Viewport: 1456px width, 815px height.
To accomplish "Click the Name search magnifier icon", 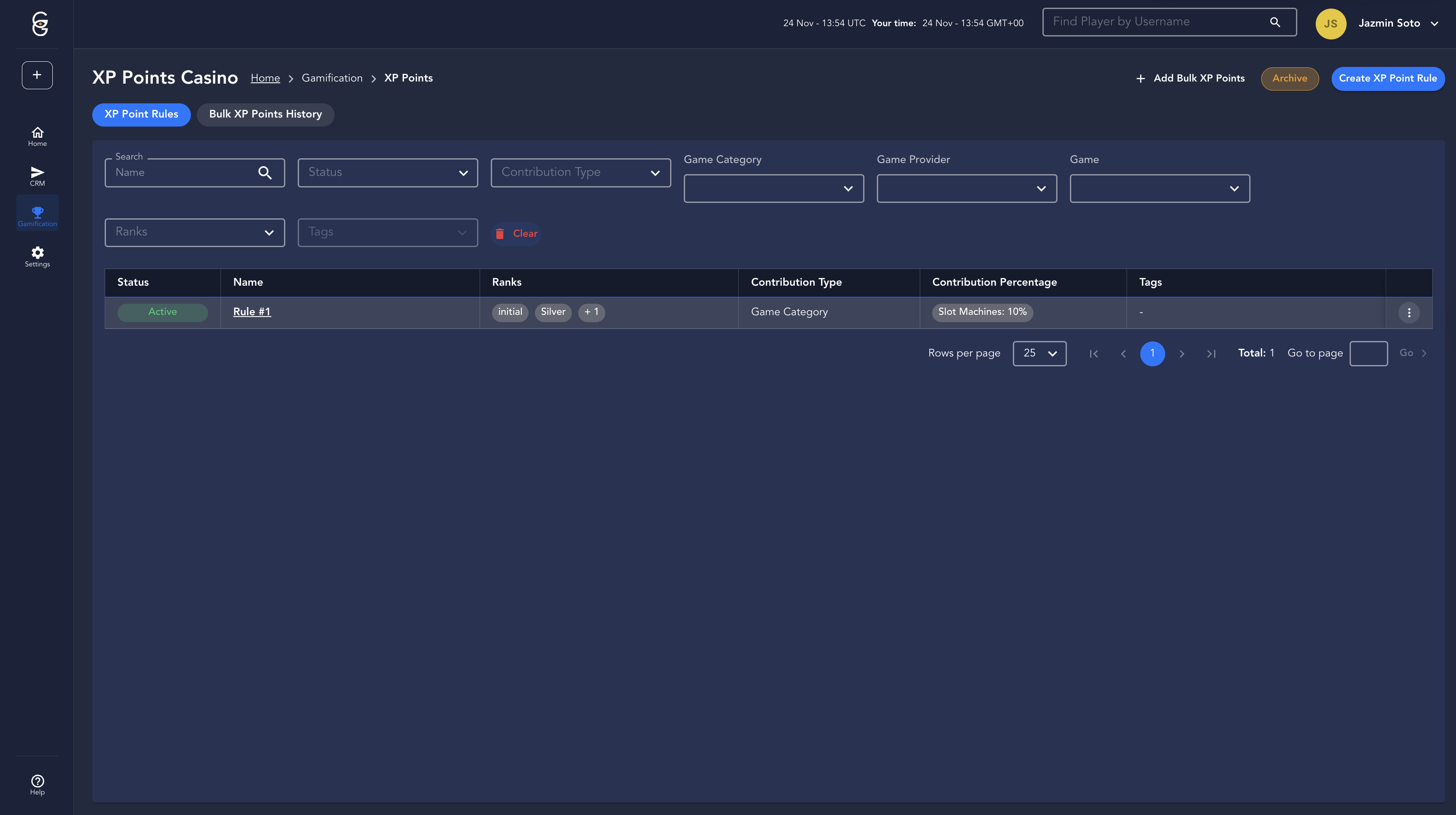I will coord(265,172).
